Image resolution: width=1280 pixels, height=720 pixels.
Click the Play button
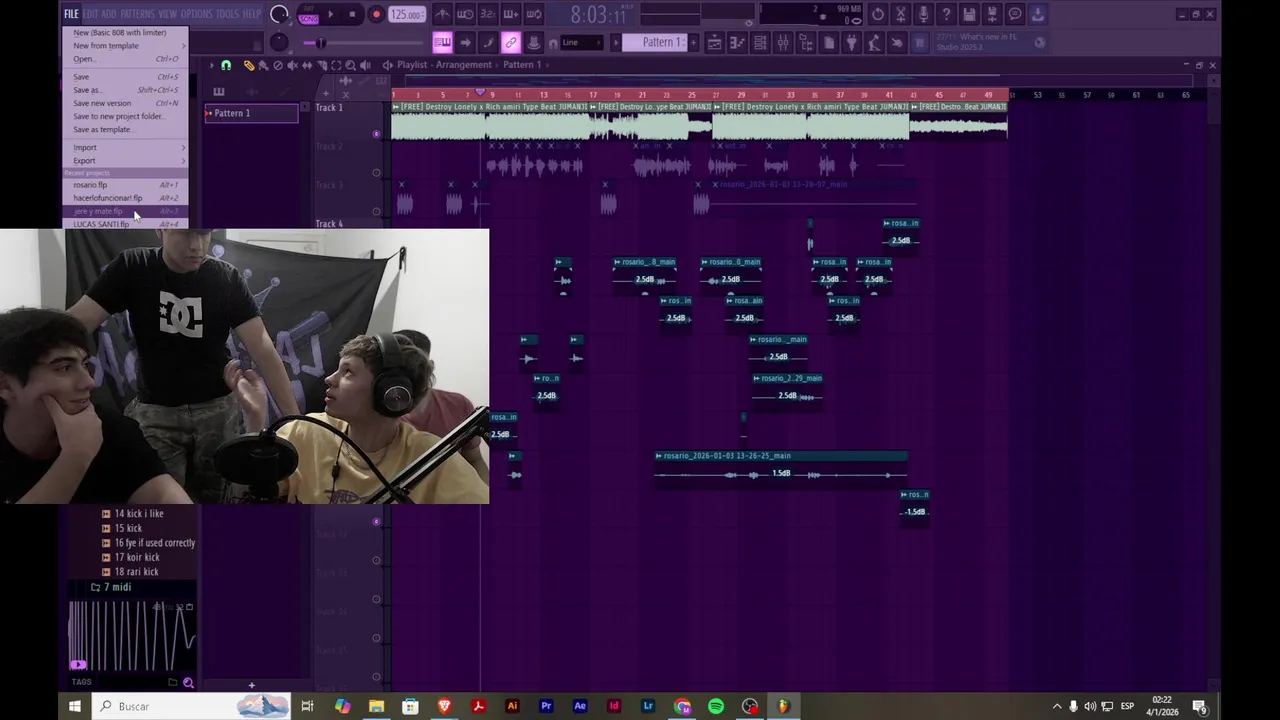331,14
